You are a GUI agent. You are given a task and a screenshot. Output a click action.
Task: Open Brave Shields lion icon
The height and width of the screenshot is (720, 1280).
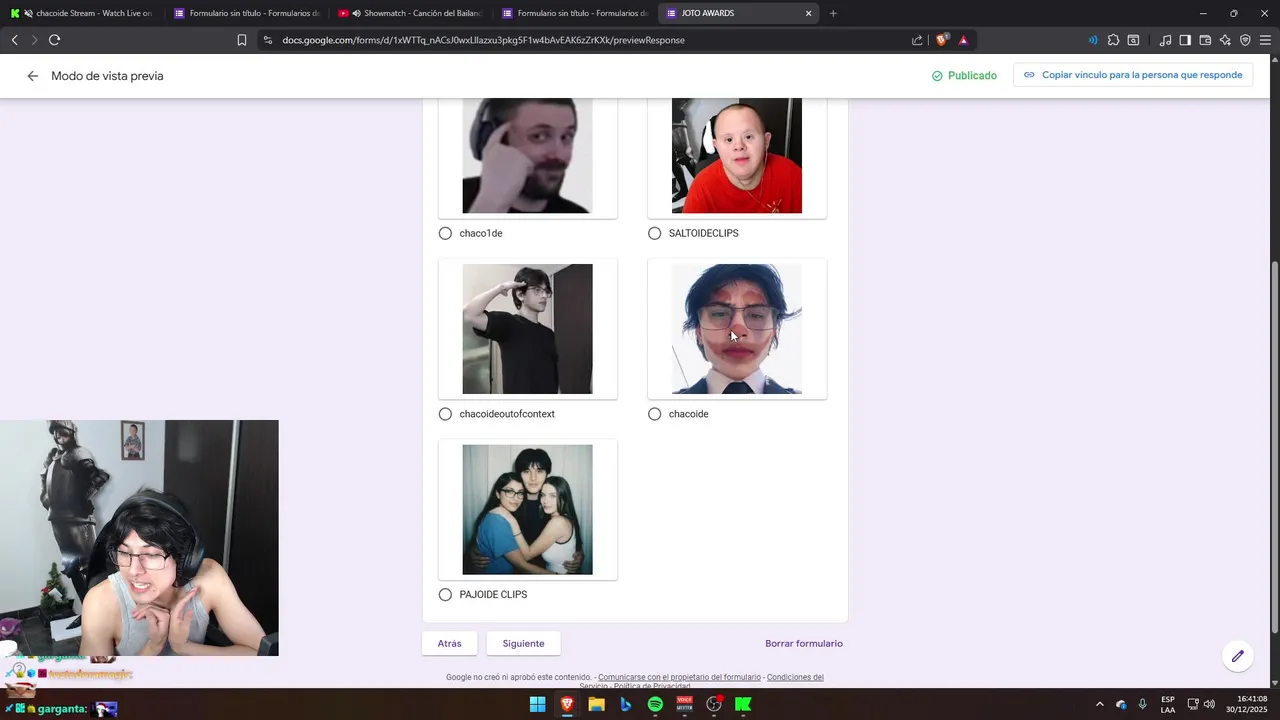coord(942,40)
